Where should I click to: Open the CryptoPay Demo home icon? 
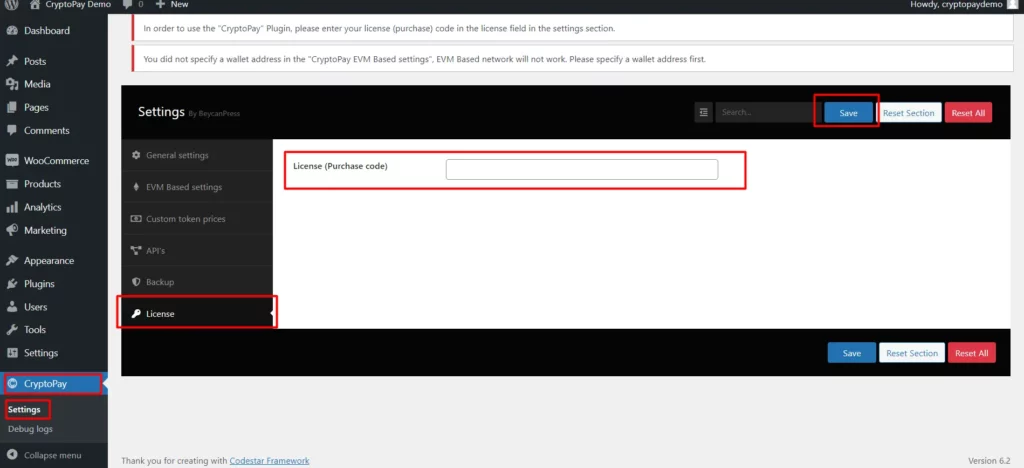click(x=35, y=4)
